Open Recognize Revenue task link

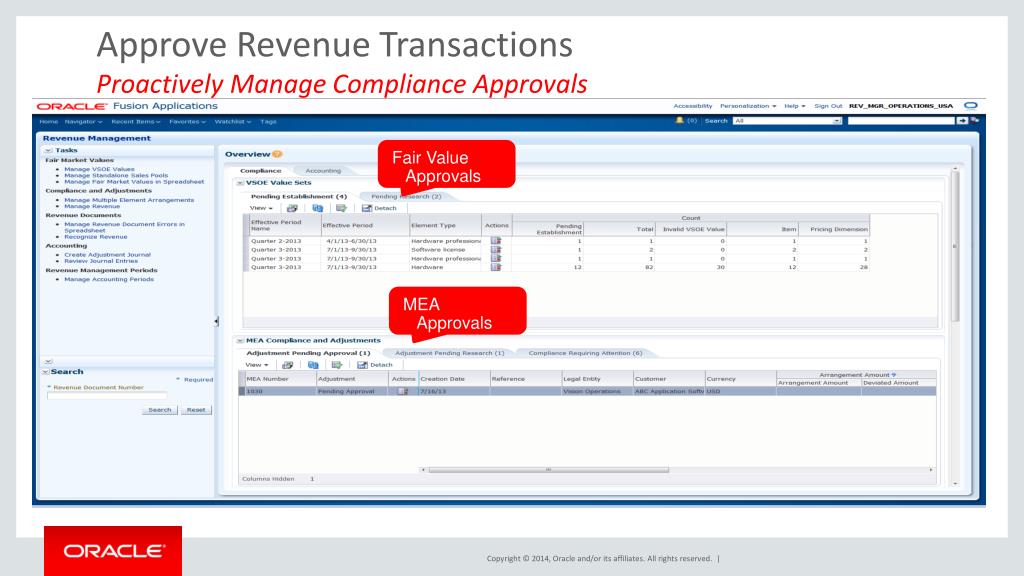[x=96, y=236]
